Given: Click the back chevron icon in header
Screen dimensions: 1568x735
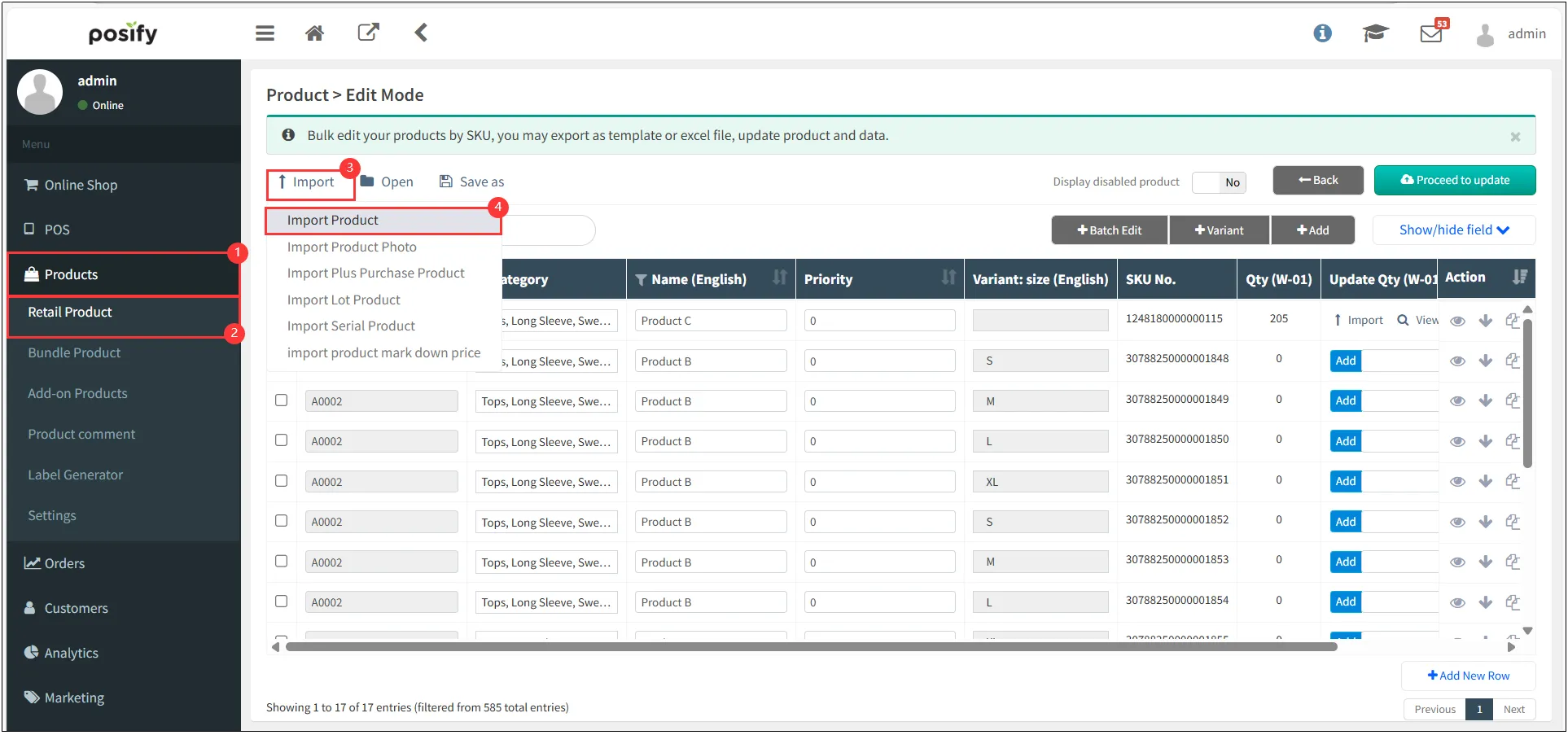Looking at the screenshot, I should [x=421, y=33].
